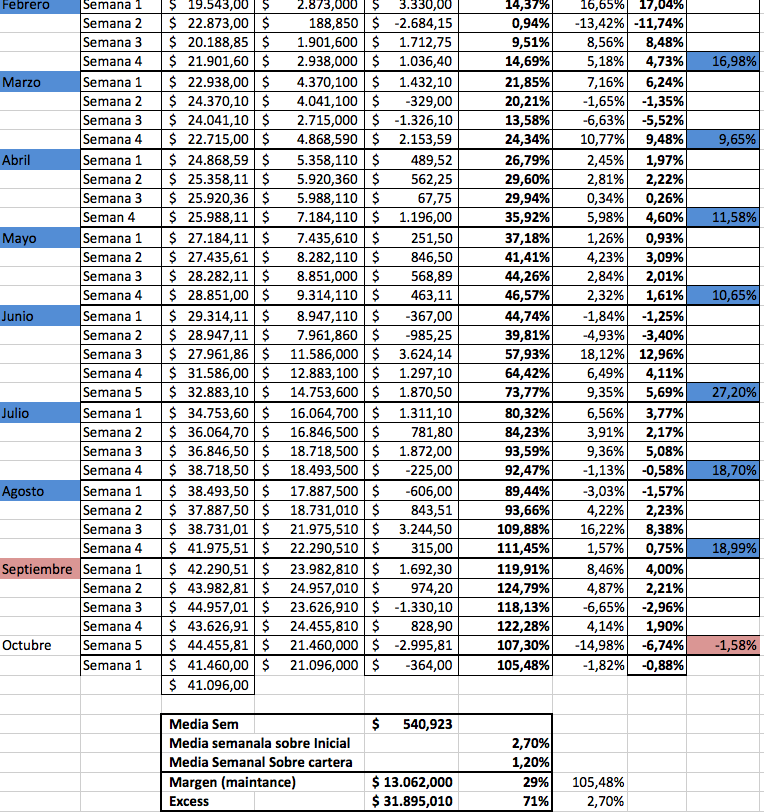The height and width of the screenshot is (812, 764).
Task: Click the 71% excess percentage cell
Action: (x=506, y=801)
